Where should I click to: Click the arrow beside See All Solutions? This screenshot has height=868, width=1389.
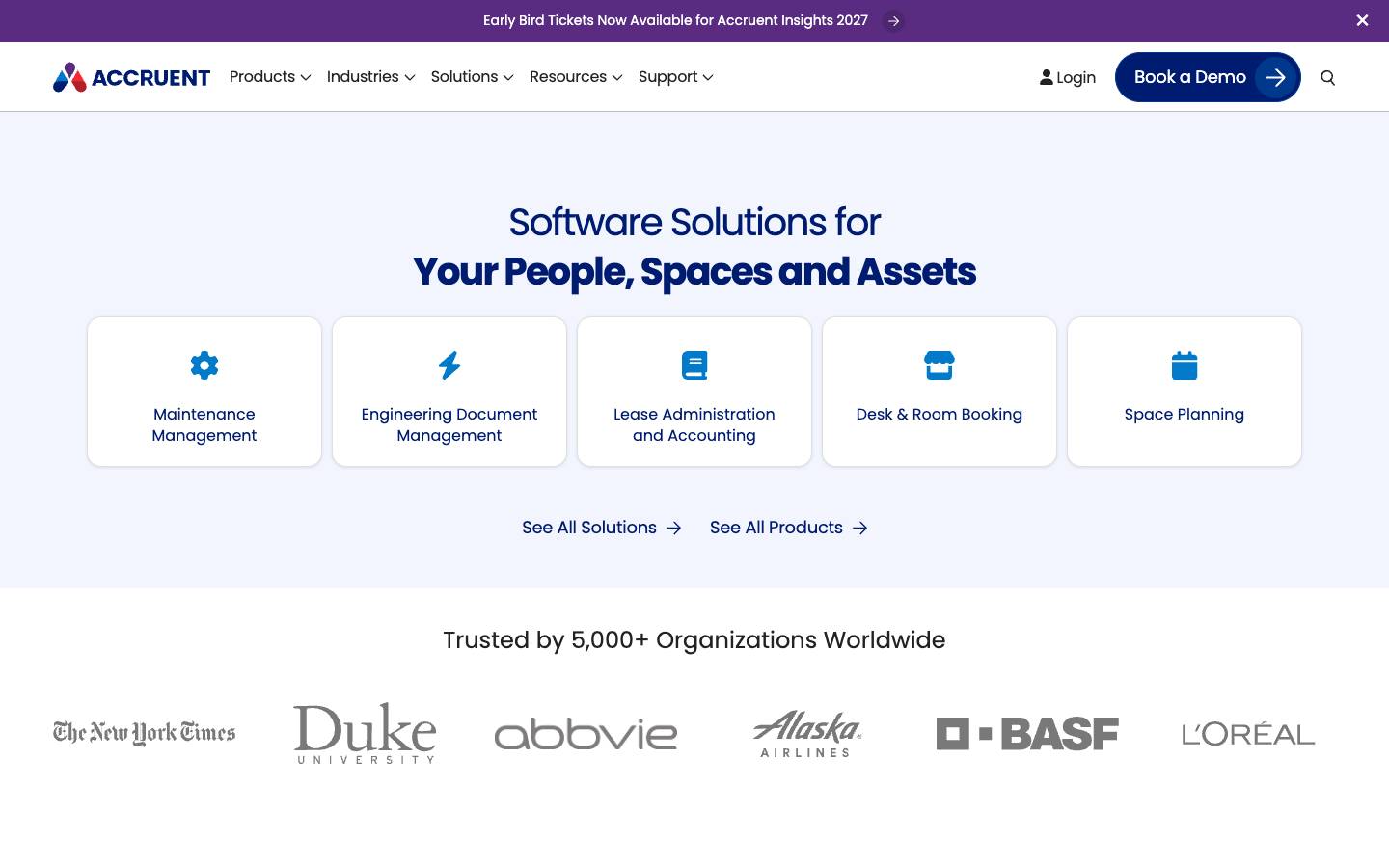click(x=674, y=528)
